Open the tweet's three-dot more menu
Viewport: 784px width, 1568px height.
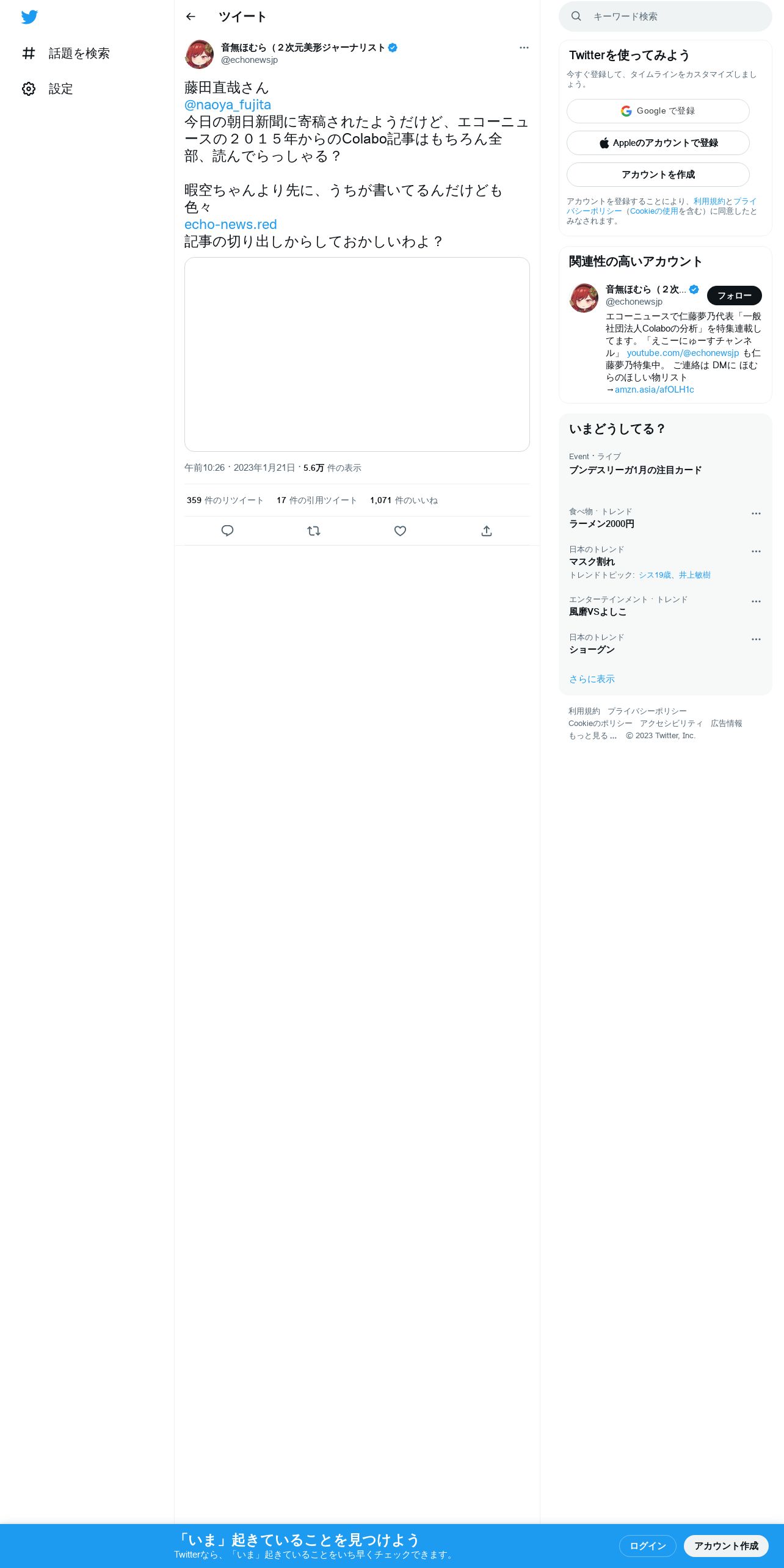(524, 48)
